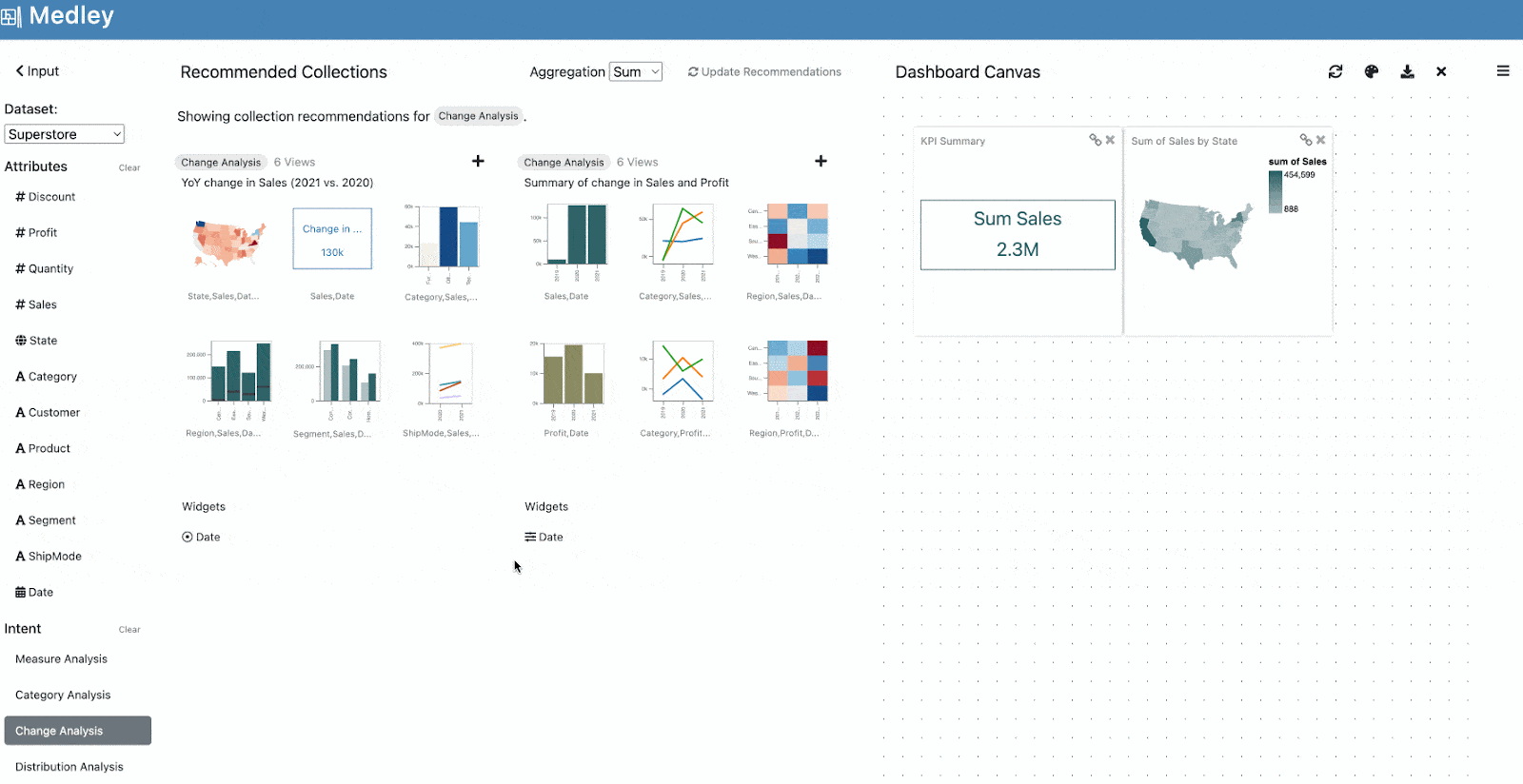Image resolution: width=1523 pixels, height=784 pixels.
Task: Open the color palette theme
Action: point(1372,71)
